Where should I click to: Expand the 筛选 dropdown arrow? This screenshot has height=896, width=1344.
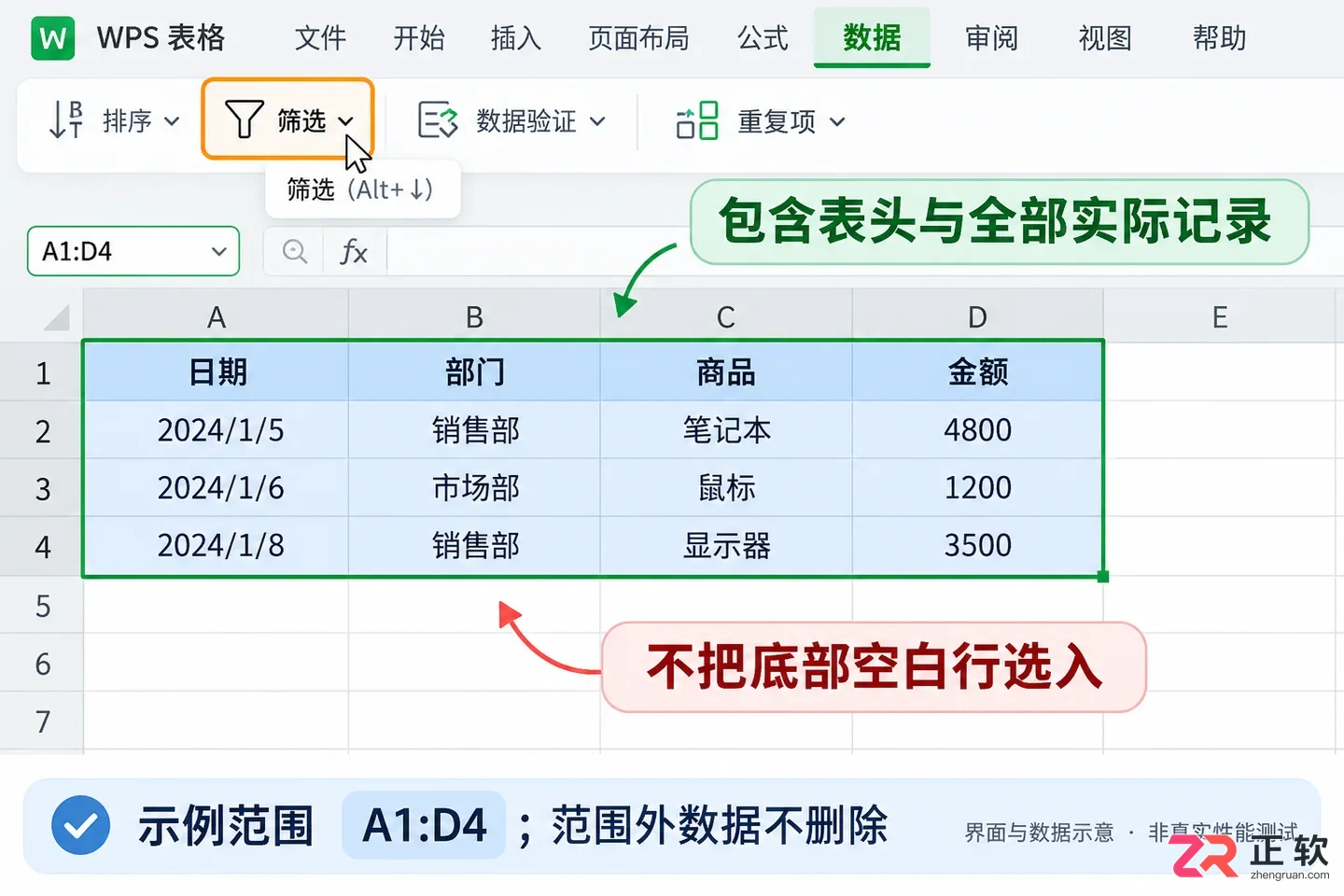pos(345,121)
